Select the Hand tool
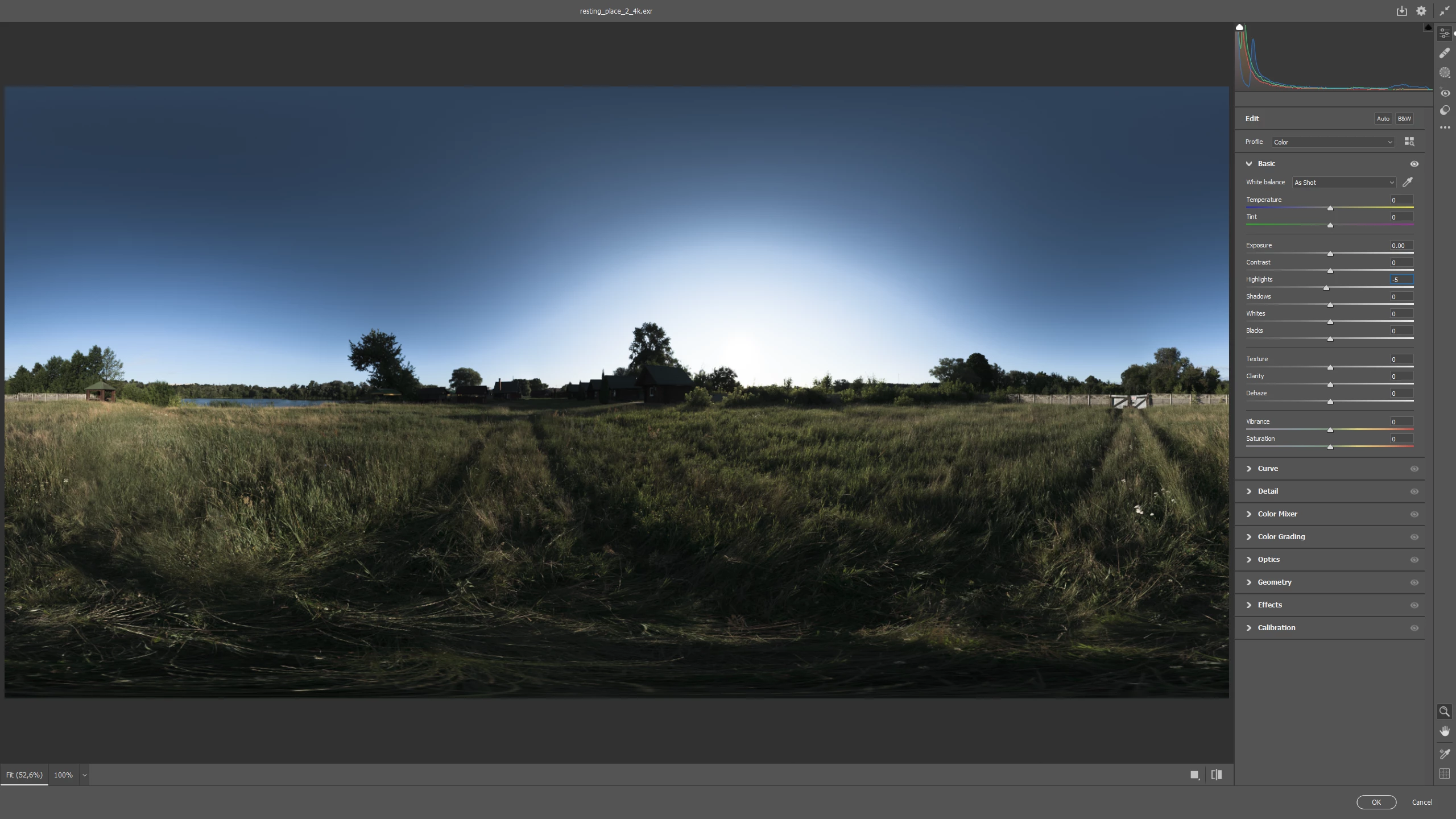The height and width of the screenshot is (819, 1456). point(1445,731)
